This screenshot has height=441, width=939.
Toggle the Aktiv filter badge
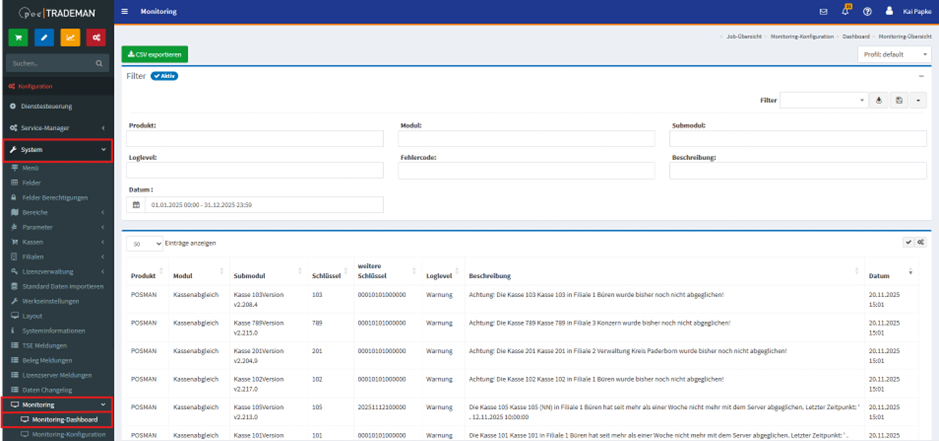tap(164, 76)
